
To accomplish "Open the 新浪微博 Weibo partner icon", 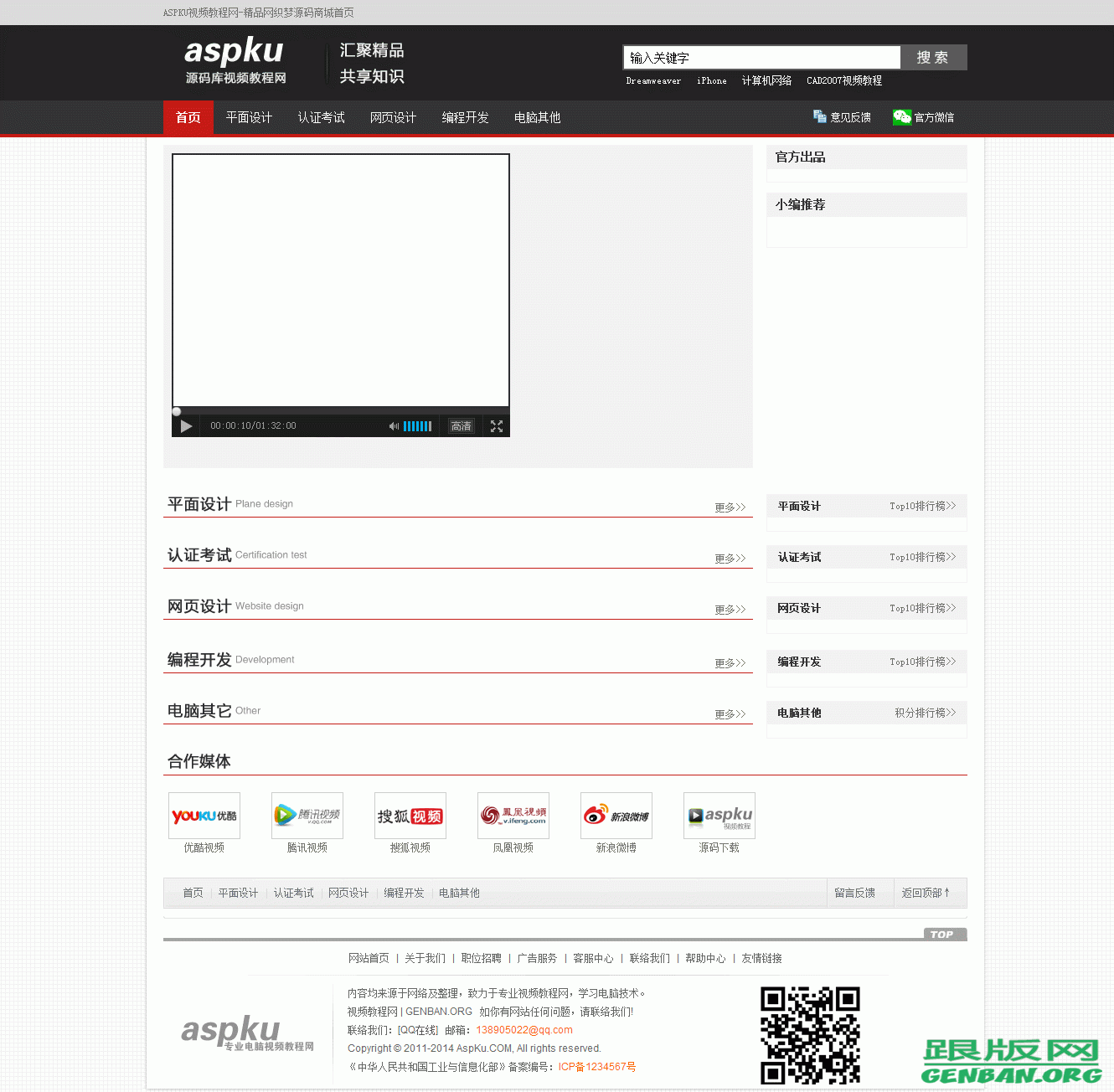I will tap(616, 815).
